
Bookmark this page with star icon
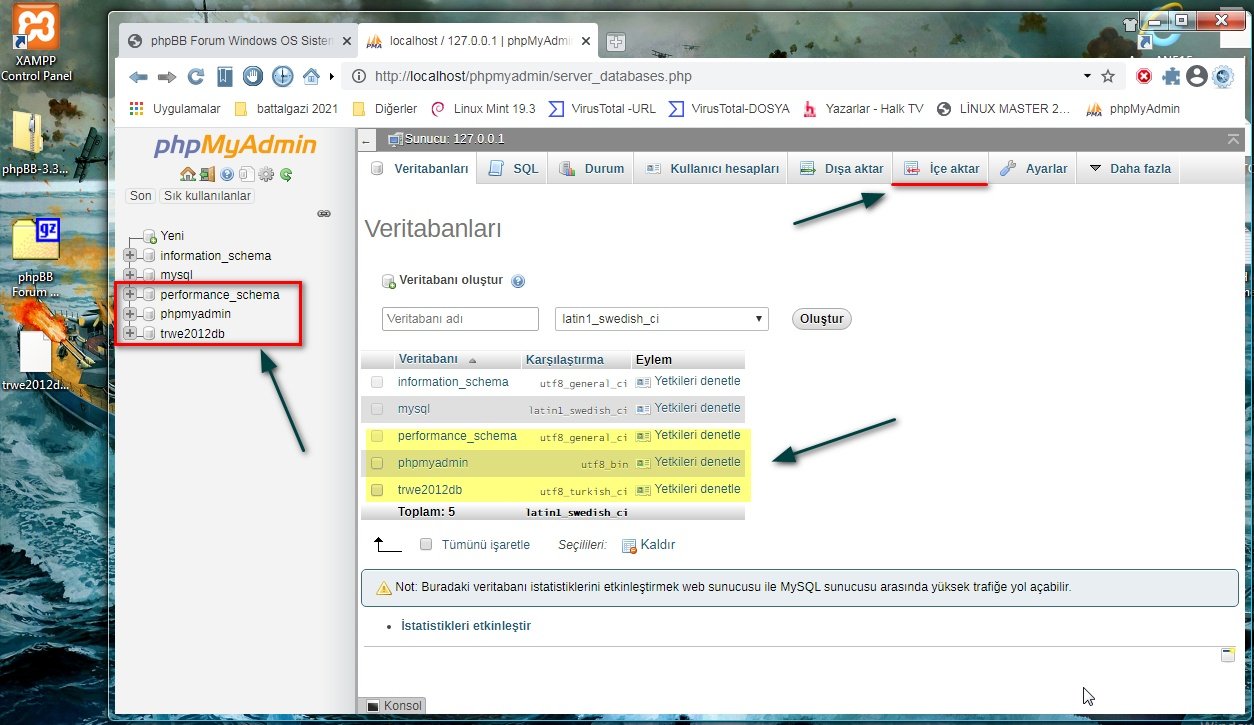tap(1108, 76)
